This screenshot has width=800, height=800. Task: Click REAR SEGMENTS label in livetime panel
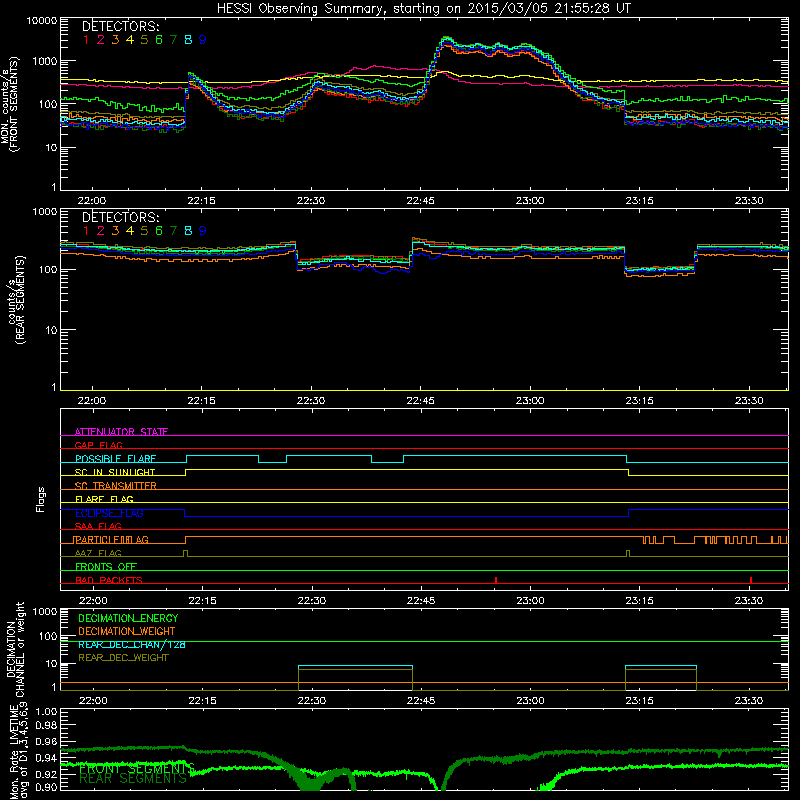point(133,779)
